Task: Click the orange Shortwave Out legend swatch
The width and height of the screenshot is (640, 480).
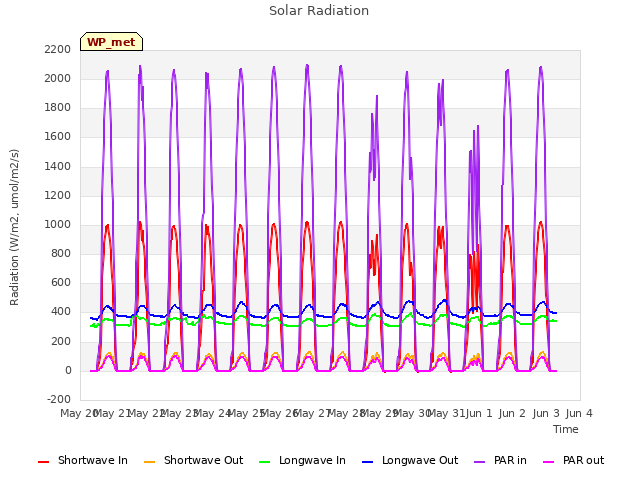Action: [x=150, y=462]
